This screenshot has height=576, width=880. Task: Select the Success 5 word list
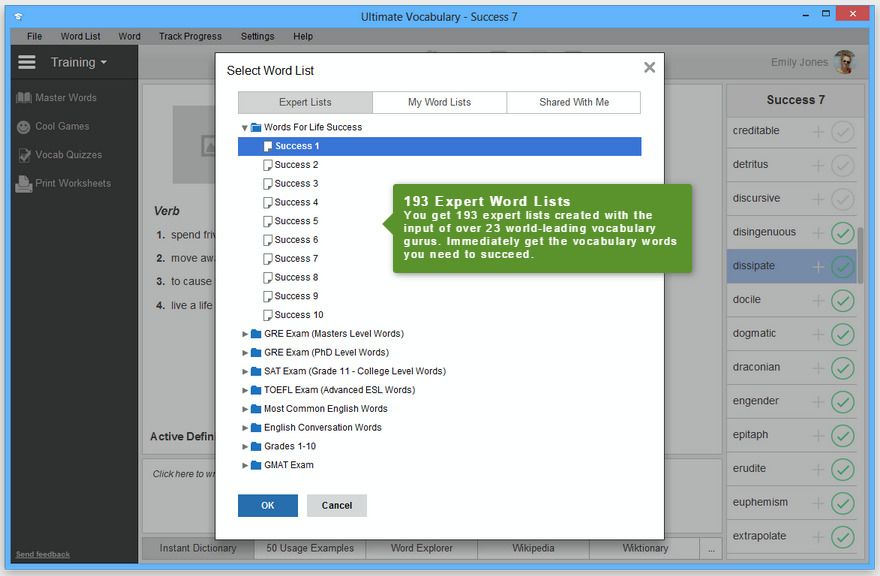click(x=296, y=221)
